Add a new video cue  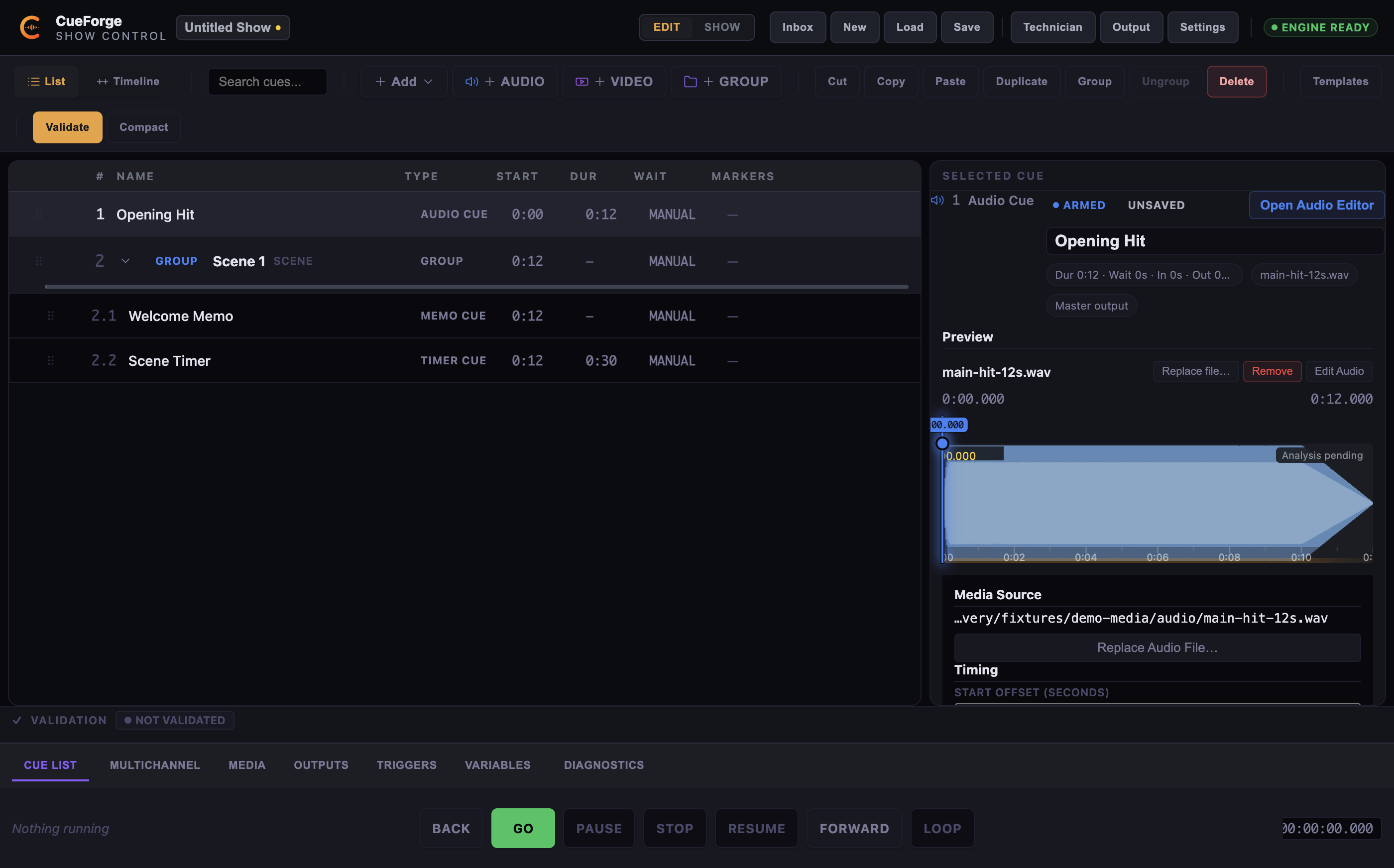tap(614, 82)
